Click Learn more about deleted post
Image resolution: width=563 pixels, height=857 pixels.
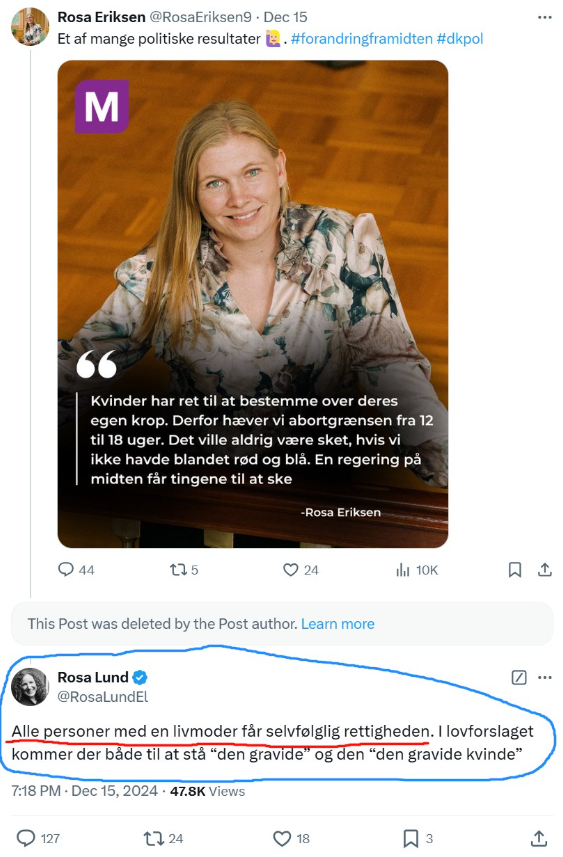point(338,624)
